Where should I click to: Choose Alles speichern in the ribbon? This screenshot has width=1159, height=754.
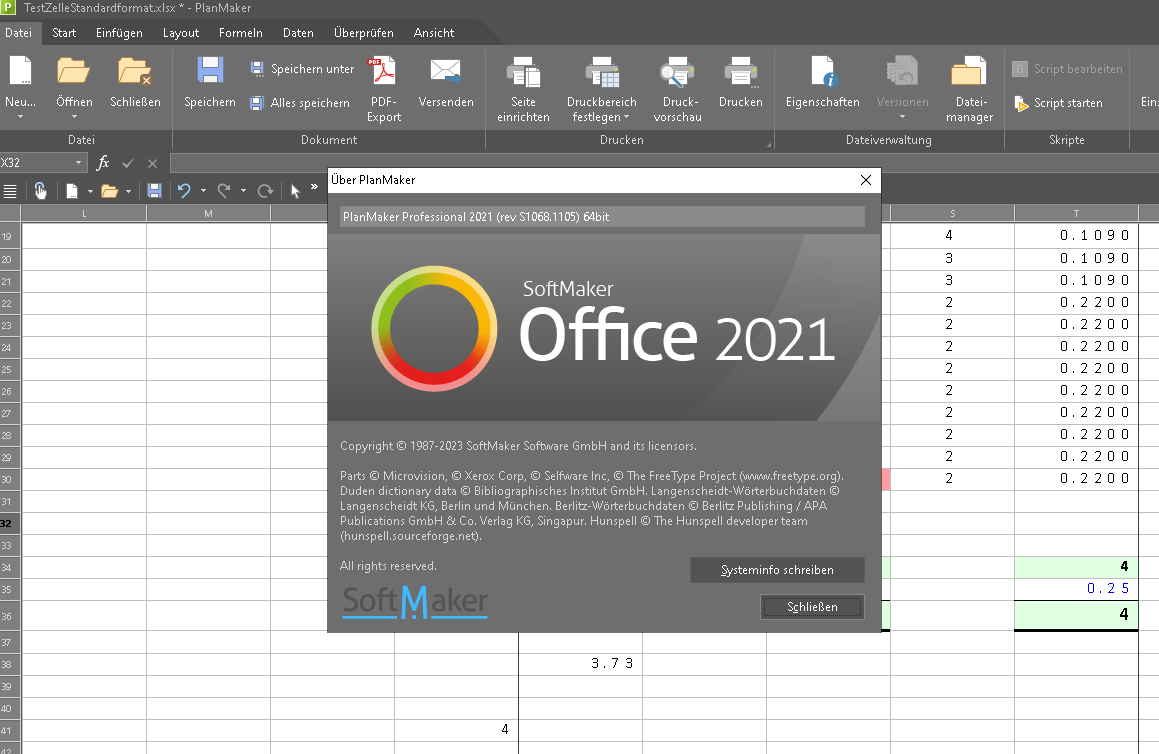coord(300,103)
